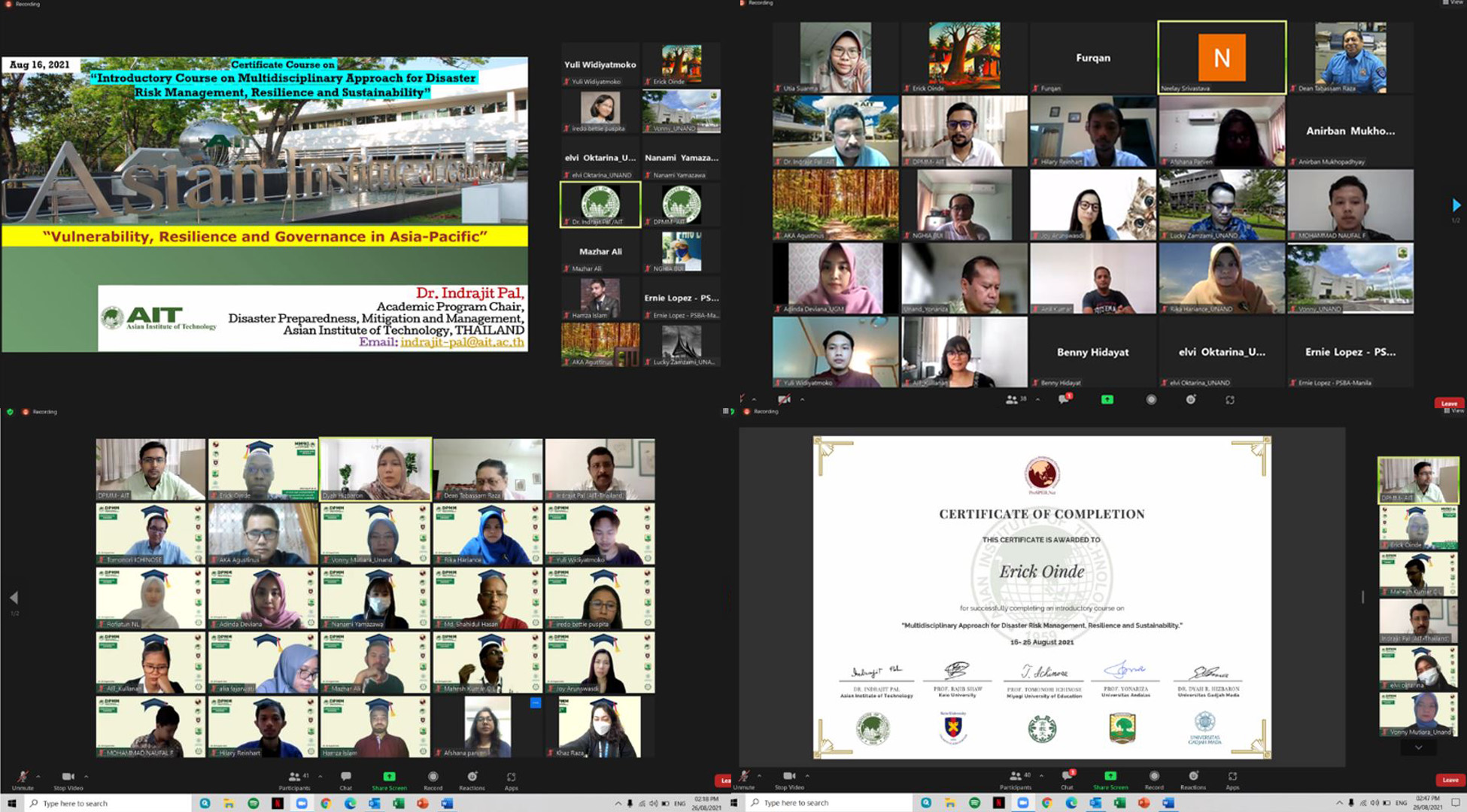Go to next gallery page with the blue arrow
Screen dimensions: 1467x812
[1456, 205]
